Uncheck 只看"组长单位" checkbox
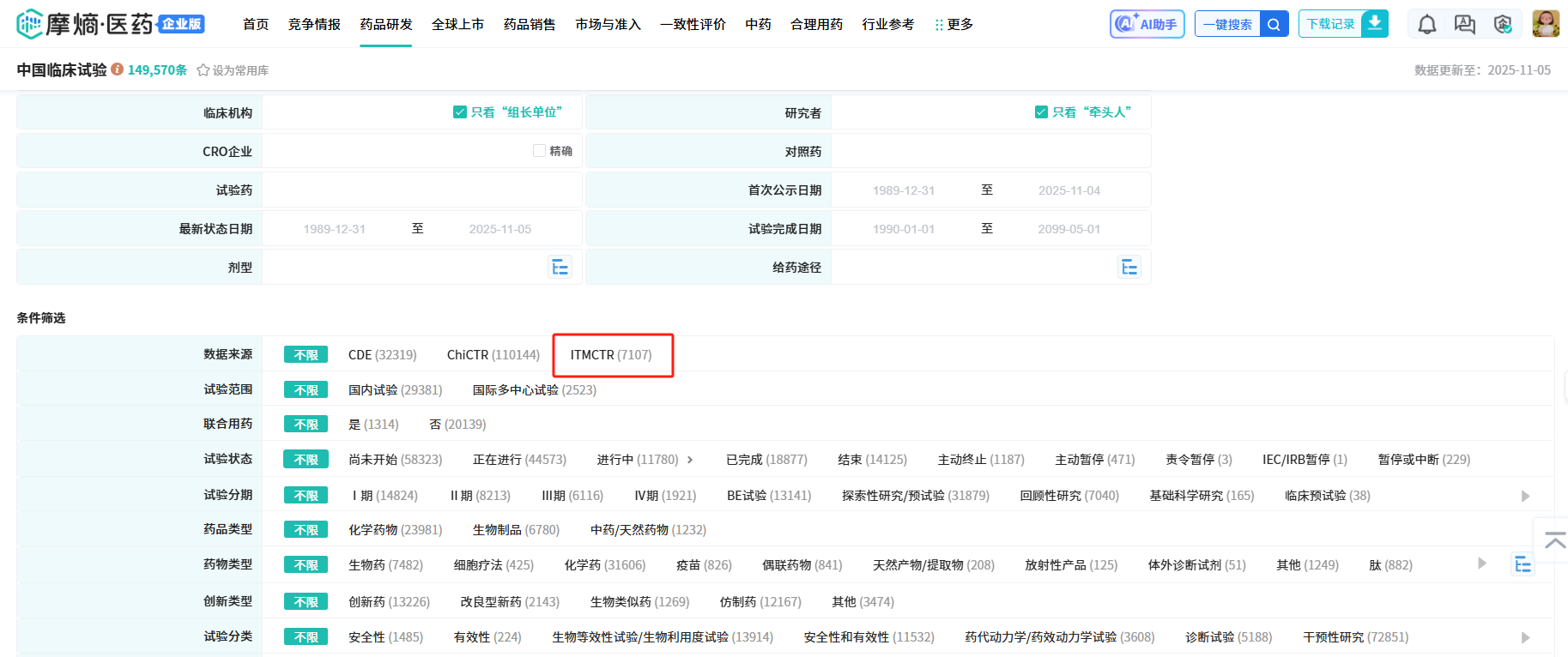The image size is (1568, 657). tap(460, 112)
